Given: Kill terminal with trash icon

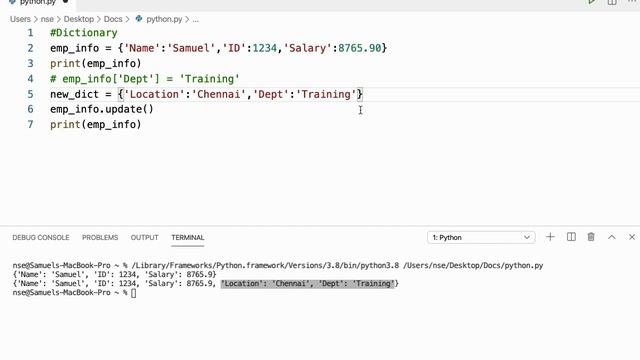Looking at the screenshot, I should 591,237.
